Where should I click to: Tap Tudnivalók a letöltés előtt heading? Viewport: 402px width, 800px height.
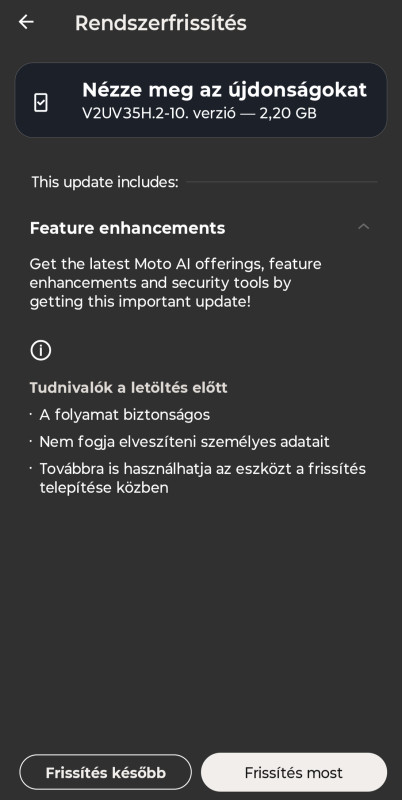129,388
